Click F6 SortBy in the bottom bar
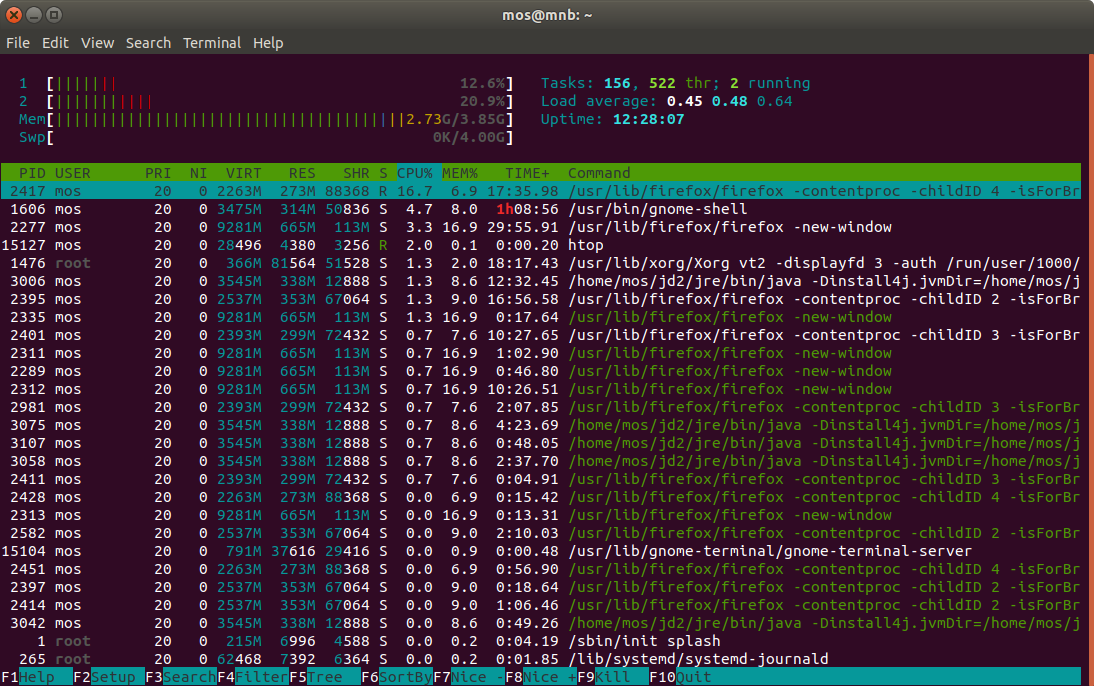Image resolution: width=1094 pixels, height=686 pixels. click(x=397, y=677)
